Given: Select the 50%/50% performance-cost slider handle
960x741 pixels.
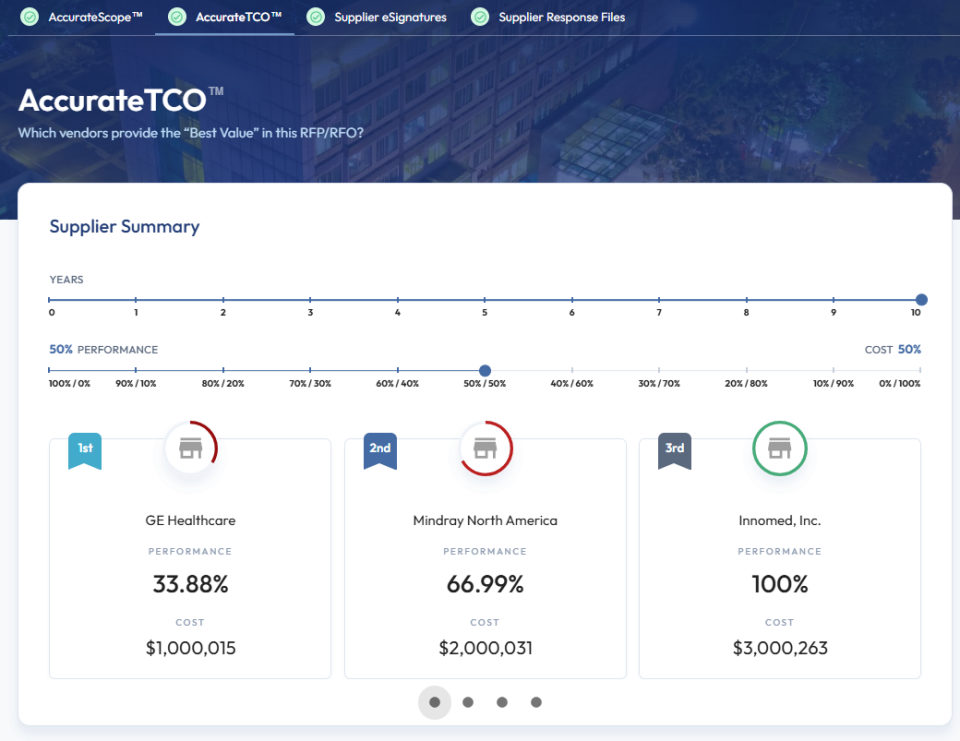Looking at the screenshot, I should click(x=485, y=370).
